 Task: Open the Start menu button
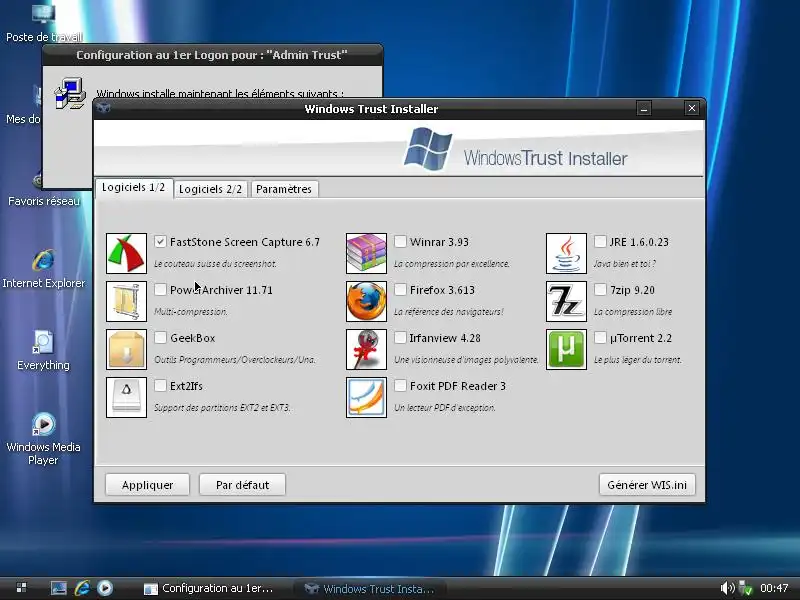21,588
